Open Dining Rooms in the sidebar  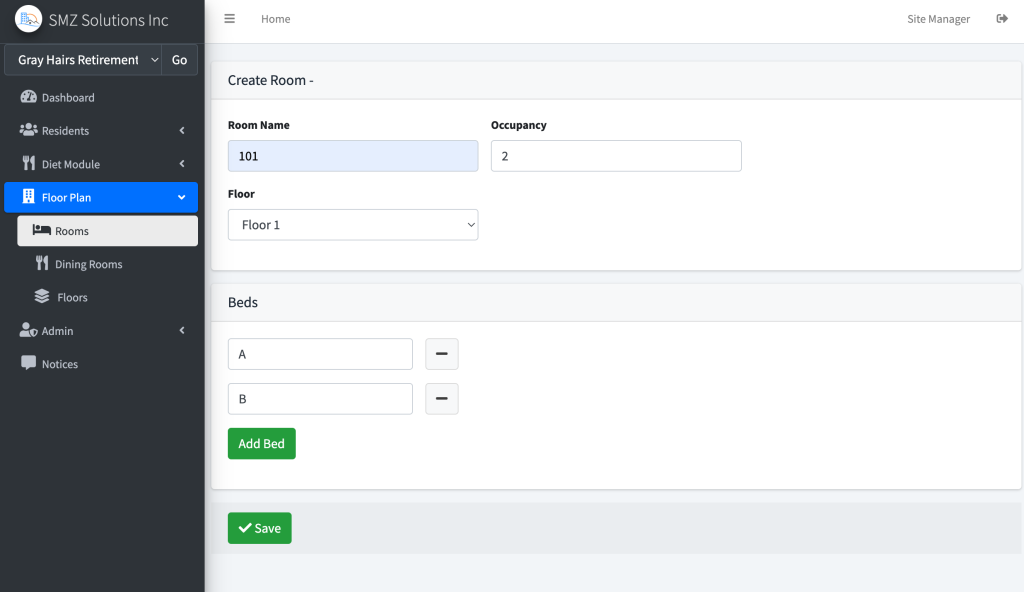tap(88, 265)
